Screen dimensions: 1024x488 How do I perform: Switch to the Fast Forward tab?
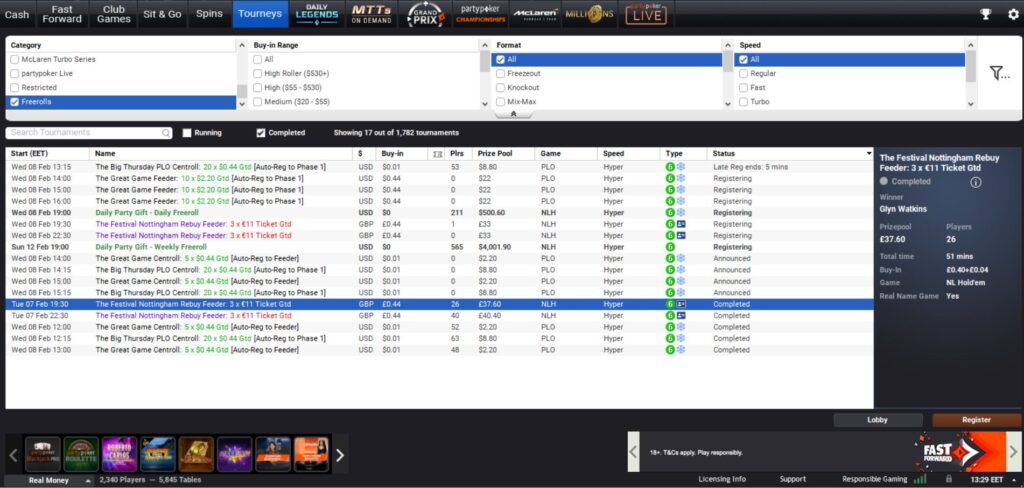(62, 14)
